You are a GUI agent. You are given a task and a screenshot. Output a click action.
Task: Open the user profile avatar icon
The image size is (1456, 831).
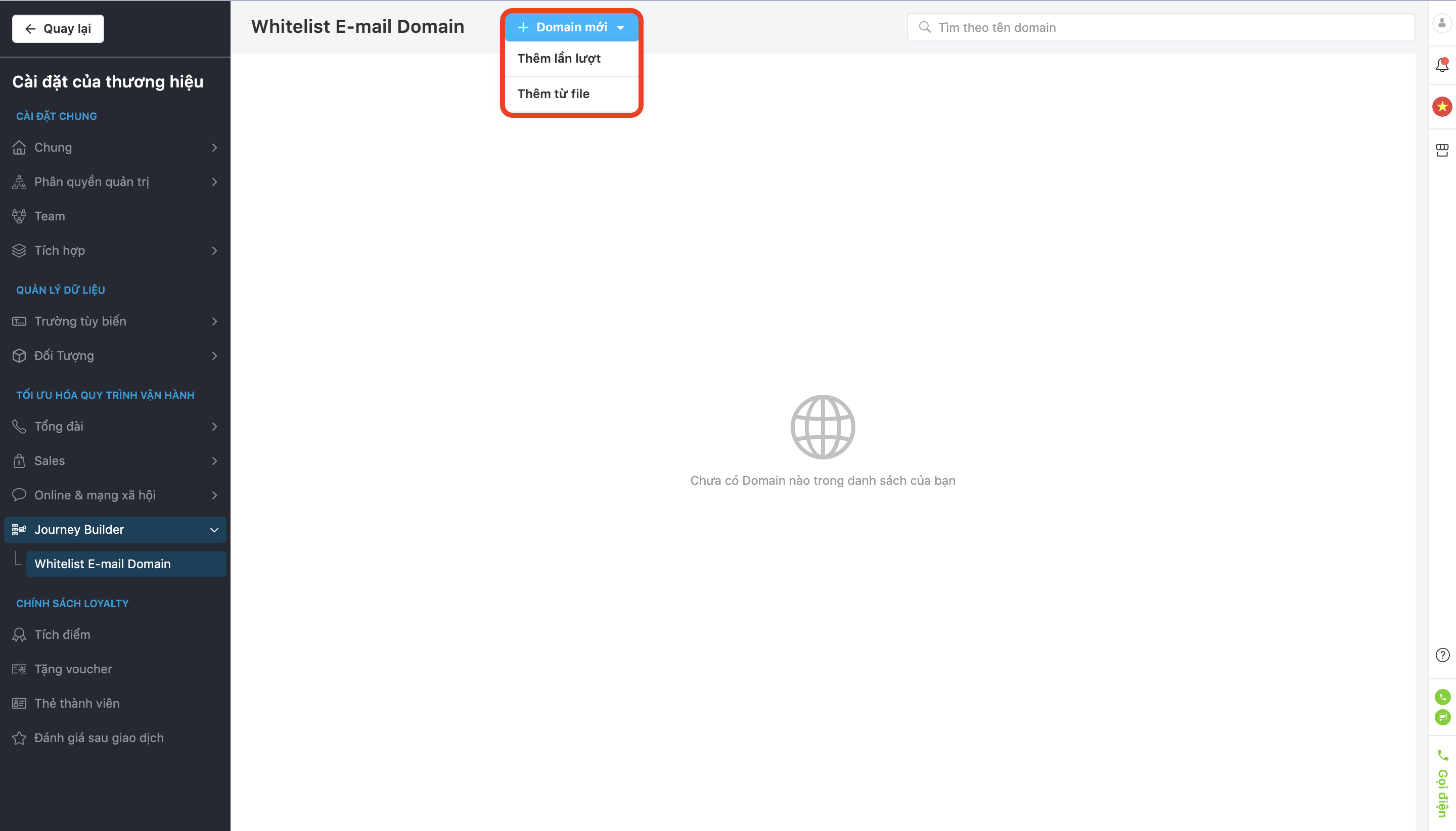tap(1442, 23)
